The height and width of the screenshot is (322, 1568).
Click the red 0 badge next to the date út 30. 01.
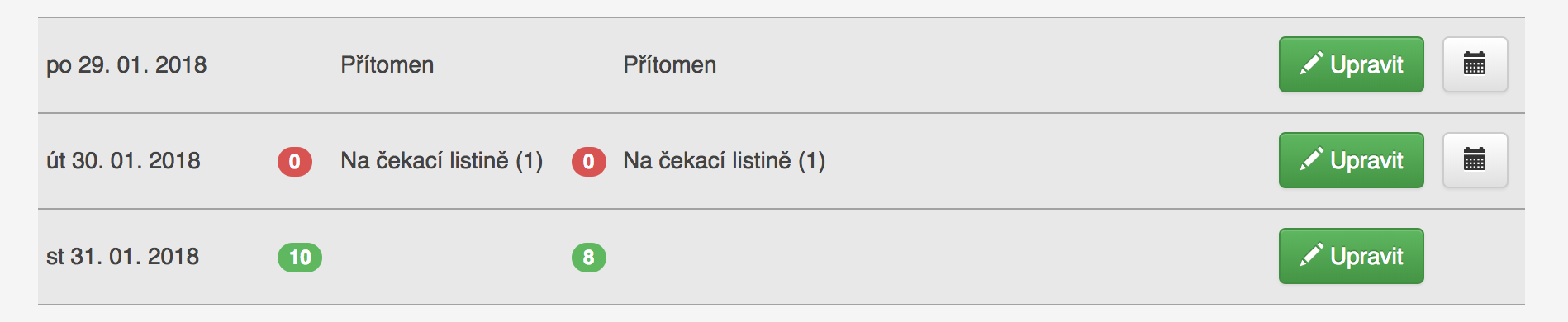[295, 162]
